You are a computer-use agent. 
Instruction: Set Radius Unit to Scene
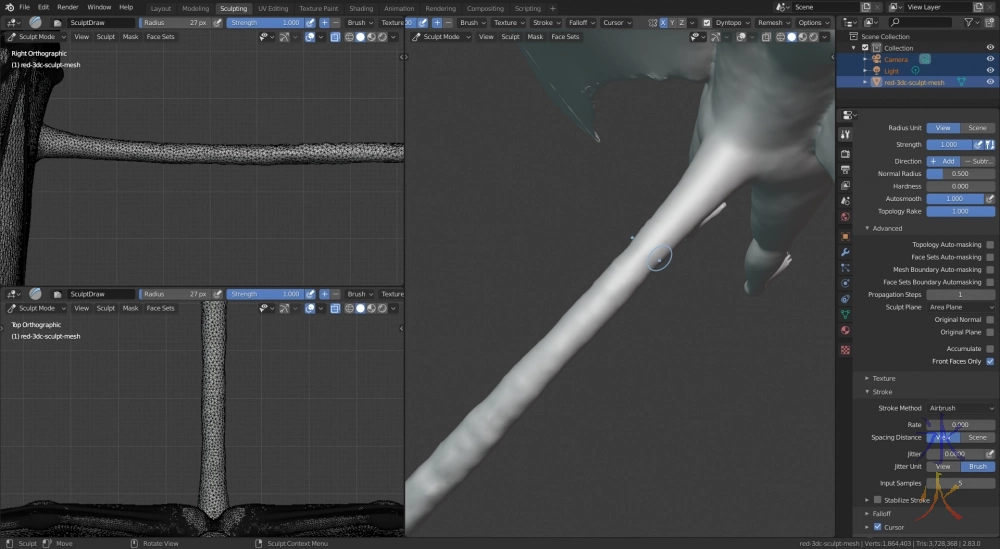977,128
